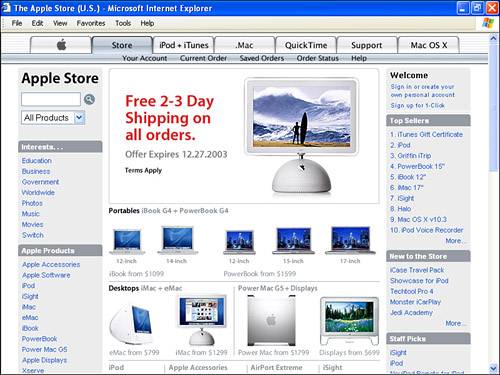Open the All Products dropdown
The width and height of the screenshot is (500, 375).
click(53, 118)
